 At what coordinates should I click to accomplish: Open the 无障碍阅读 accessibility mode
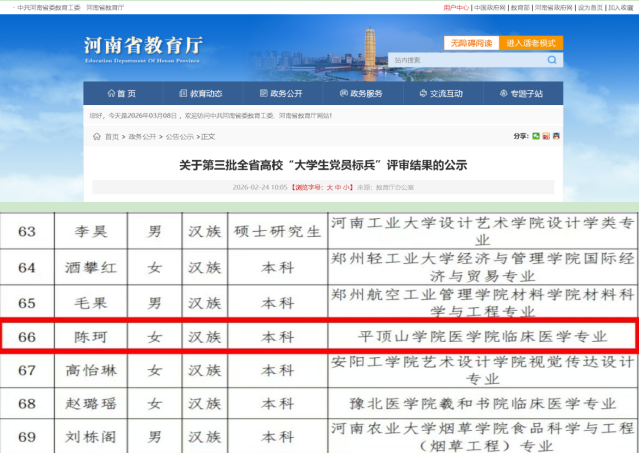pyautogui.click(x=471, y=43)
